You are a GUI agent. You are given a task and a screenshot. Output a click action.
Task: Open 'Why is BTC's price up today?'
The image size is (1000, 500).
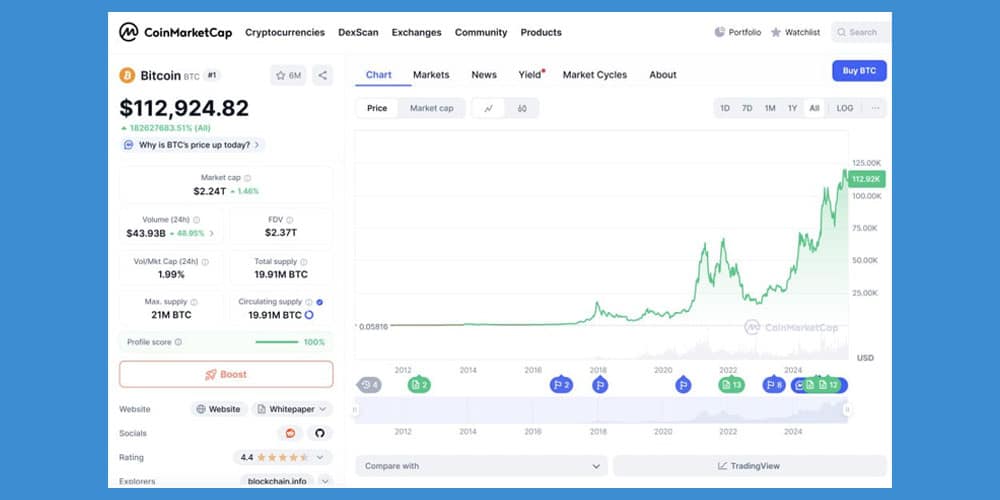coord(193,145)
